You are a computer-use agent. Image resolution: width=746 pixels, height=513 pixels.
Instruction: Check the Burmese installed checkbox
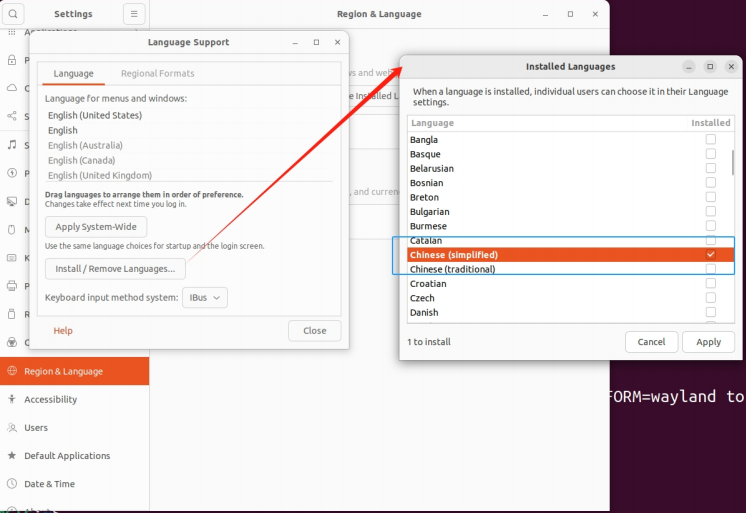pos(710,226)
